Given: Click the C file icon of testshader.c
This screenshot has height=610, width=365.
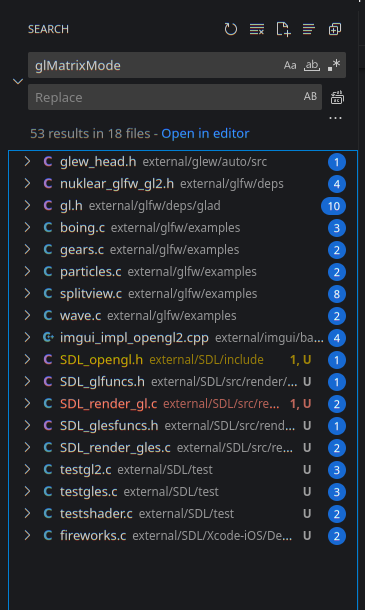Looking at the screenshot, I should point(48,514).
